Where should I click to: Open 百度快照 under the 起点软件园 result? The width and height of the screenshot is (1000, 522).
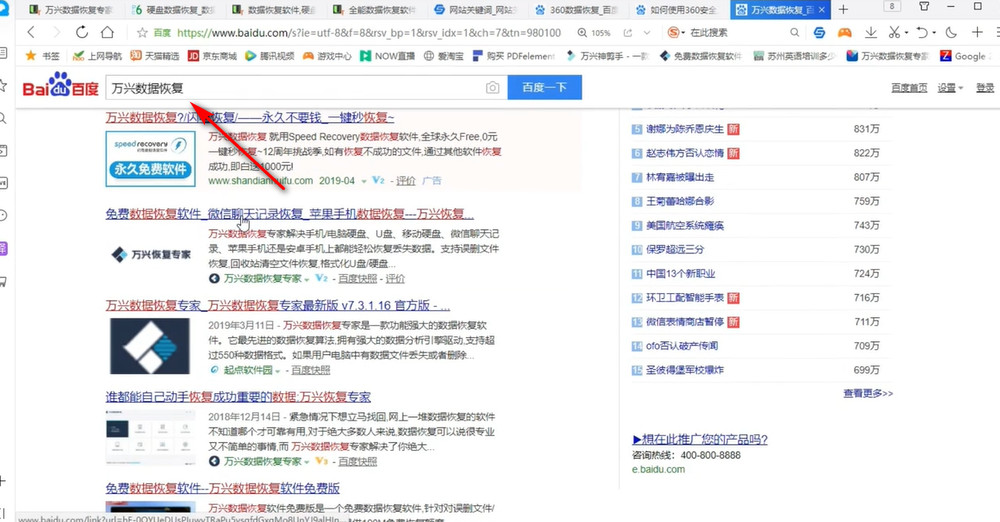click(311, 370)
